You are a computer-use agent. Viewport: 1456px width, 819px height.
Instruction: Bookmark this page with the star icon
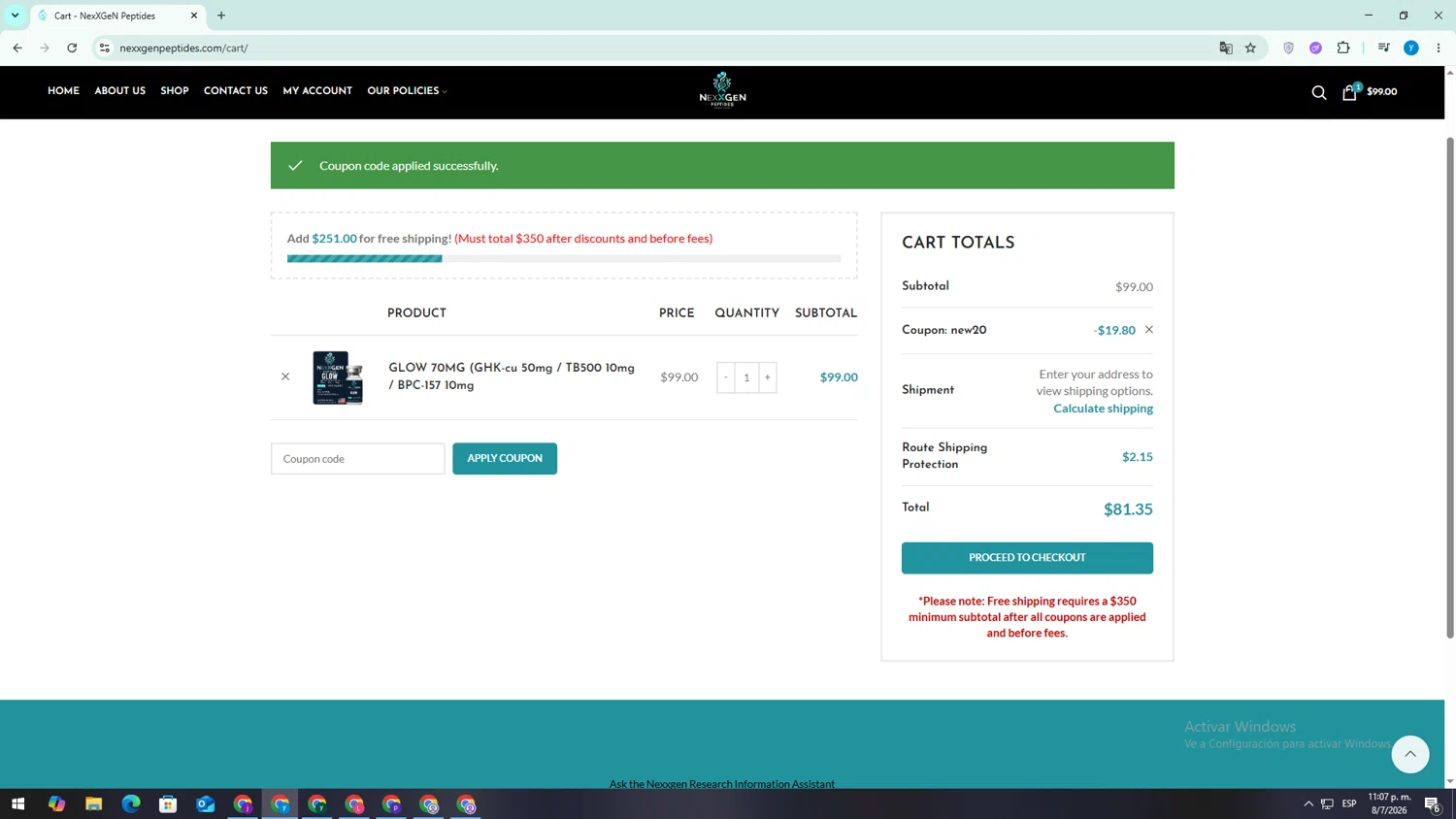1251,48
